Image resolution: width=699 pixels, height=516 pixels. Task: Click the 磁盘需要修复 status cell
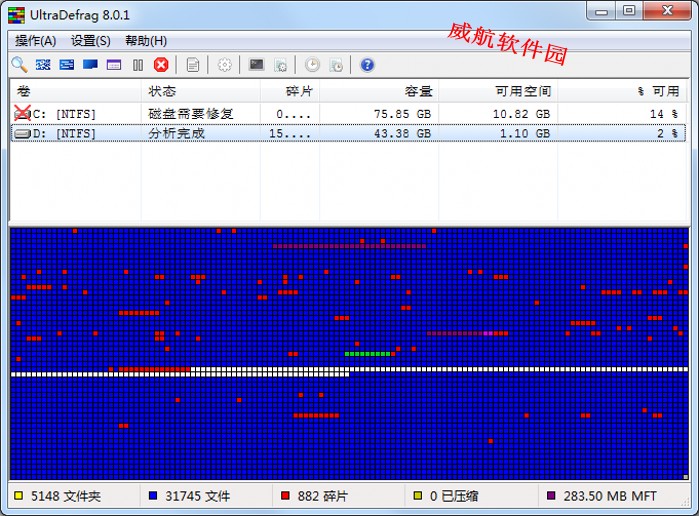coord(190,114)
